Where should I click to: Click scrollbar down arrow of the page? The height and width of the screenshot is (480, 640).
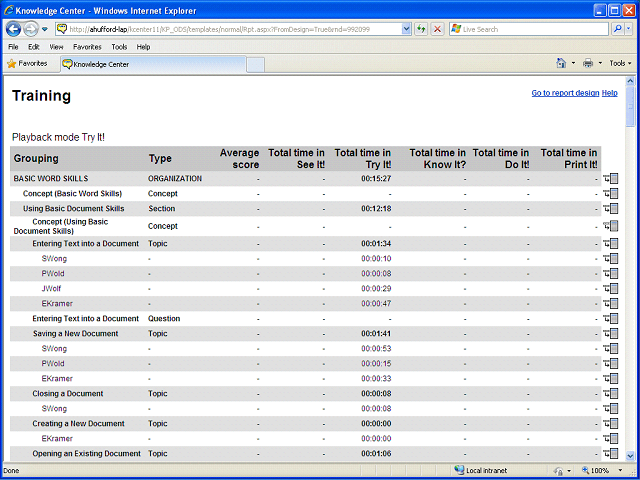(x=630, y=456)
